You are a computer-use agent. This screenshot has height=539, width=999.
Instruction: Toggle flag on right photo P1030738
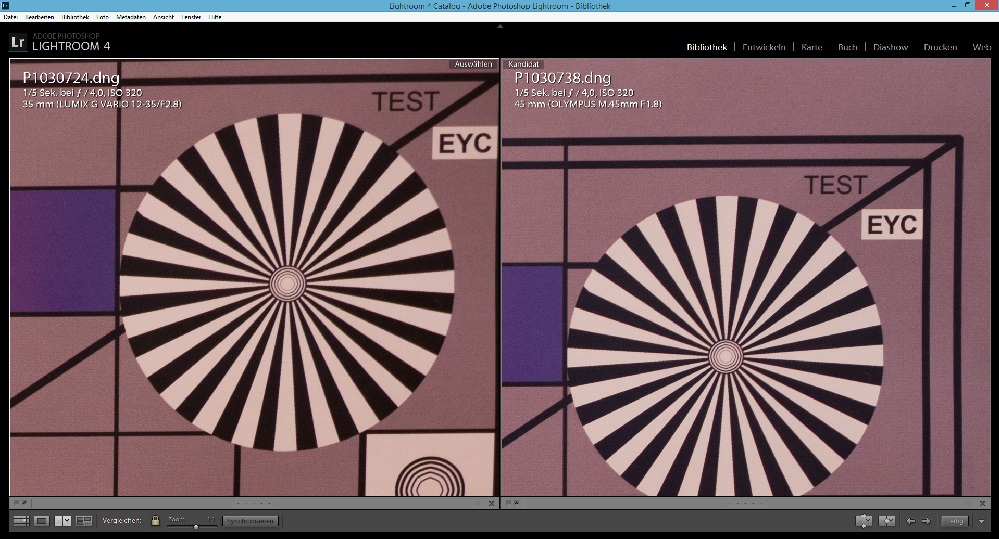(x=509, y=503)
